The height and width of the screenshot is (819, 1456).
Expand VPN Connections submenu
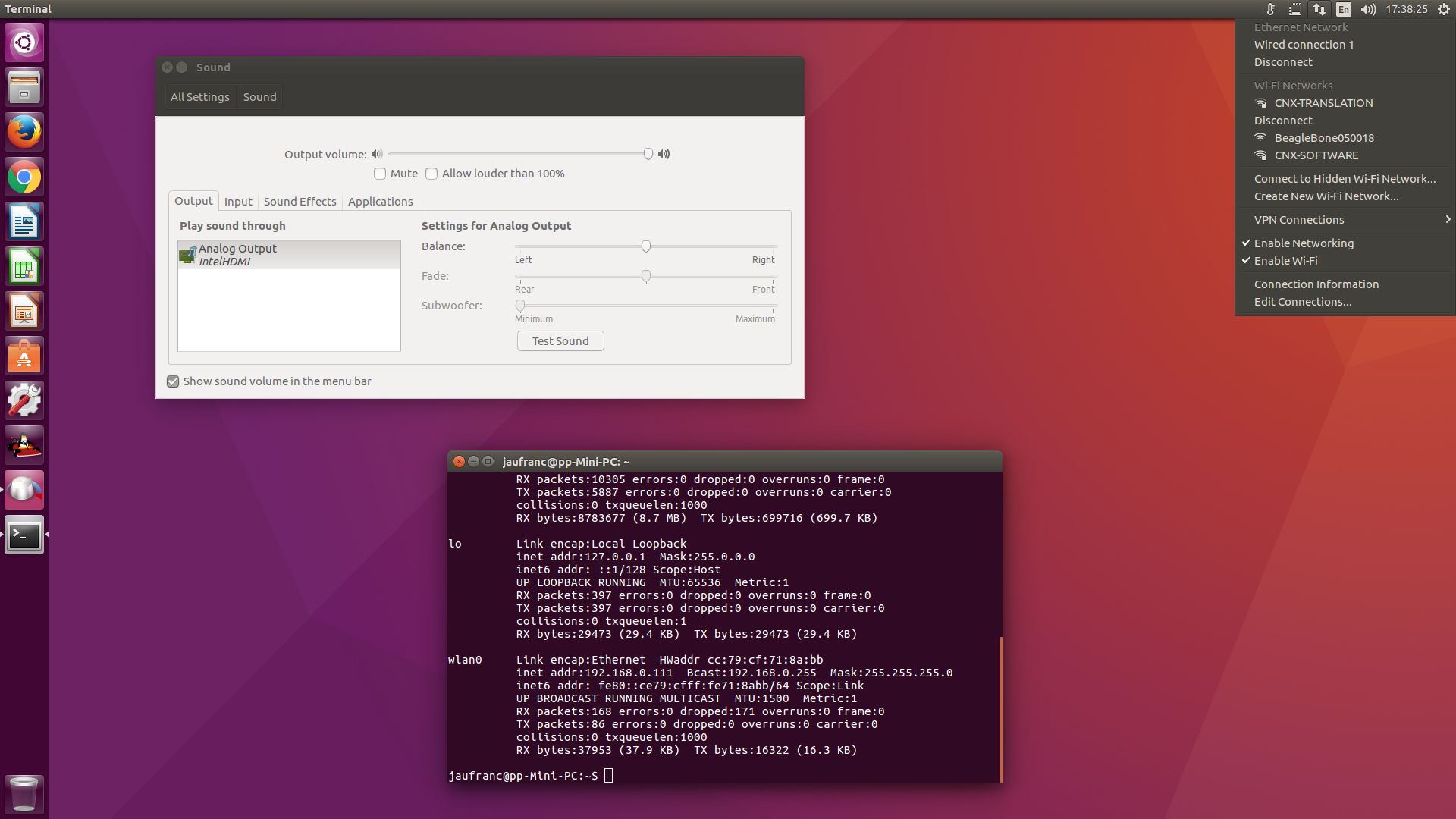point(1345,220)
